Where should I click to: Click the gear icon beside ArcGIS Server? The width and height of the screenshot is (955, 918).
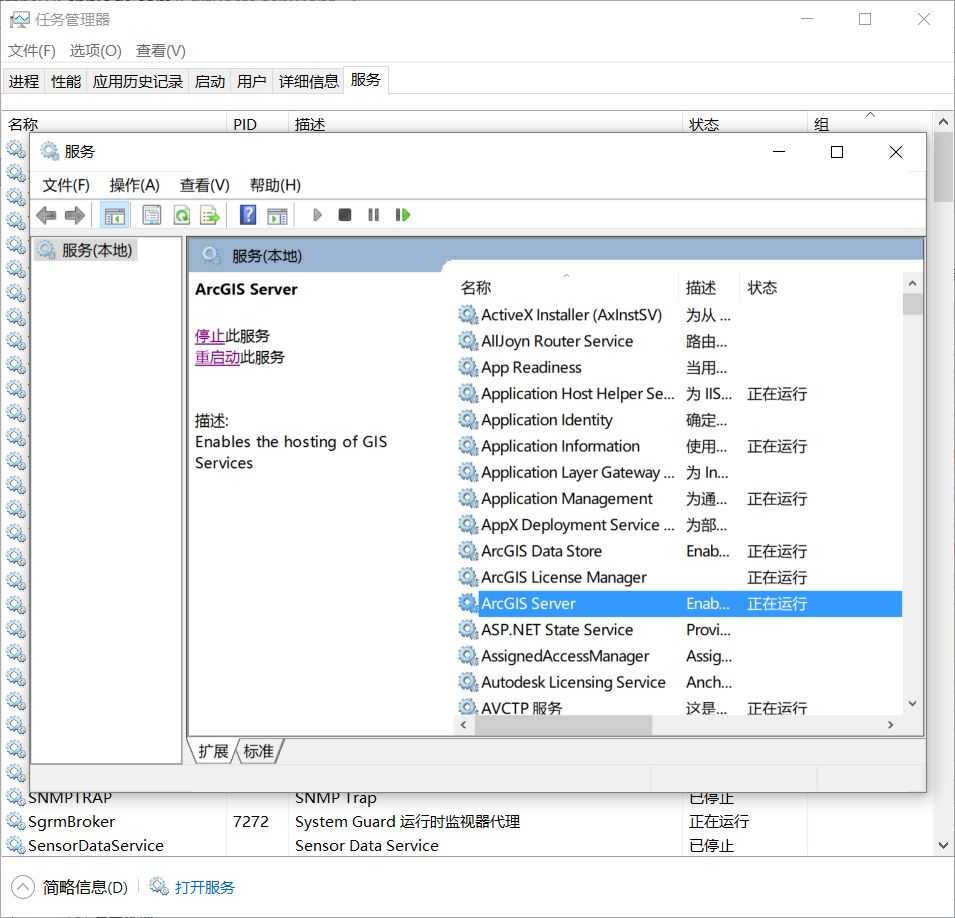[468, 603]
